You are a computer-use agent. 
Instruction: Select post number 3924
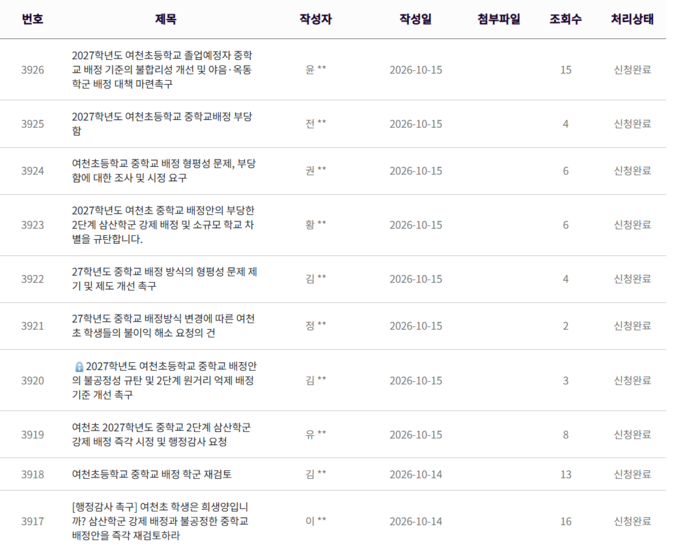(x=33, y=171)
